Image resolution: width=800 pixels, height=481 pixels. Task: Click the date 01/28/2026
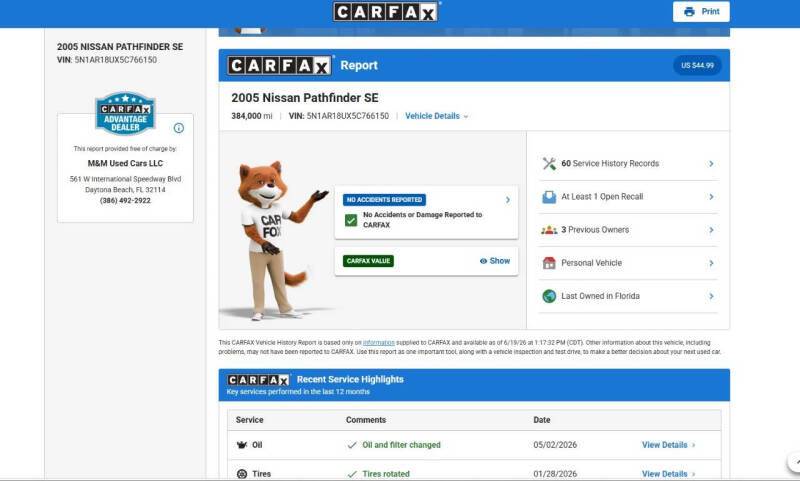point(555,474)
